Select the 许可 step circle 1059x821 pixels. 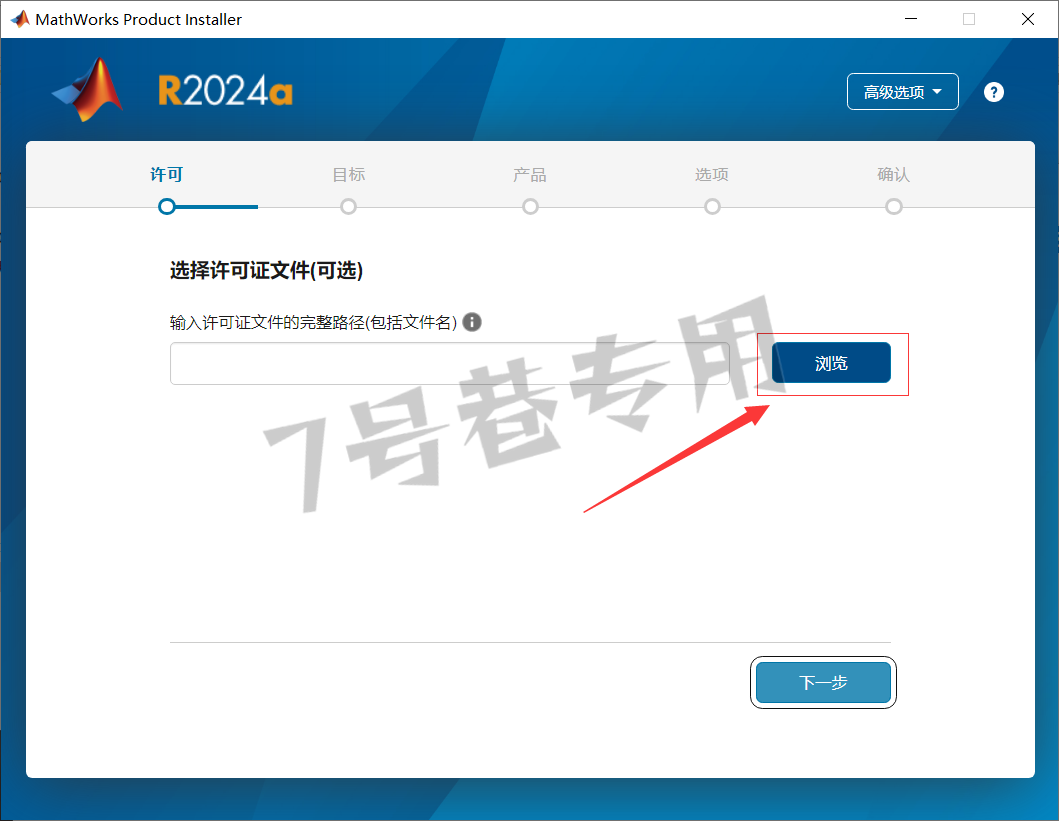(x=167, y=207)
